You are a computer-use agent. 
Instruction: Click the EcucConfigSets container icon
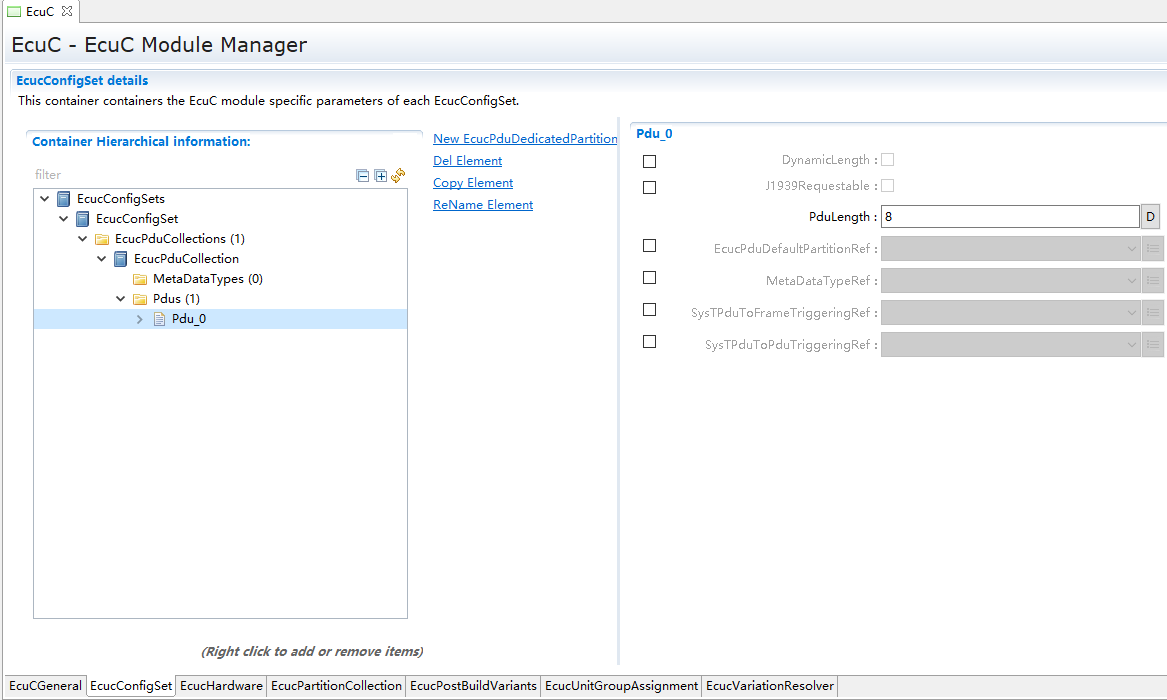(64, 199)
